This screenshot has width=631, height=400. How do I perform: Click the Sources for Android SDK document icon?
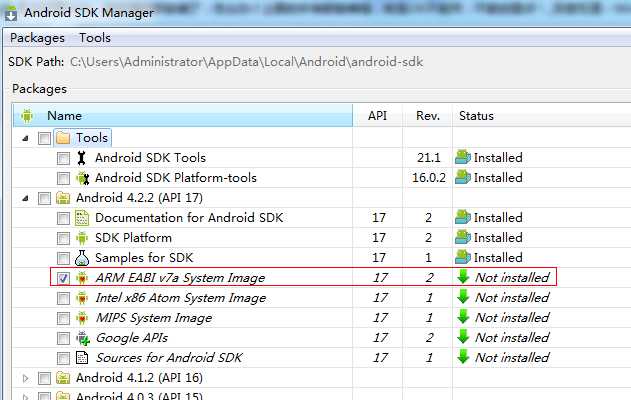point(82,358)
